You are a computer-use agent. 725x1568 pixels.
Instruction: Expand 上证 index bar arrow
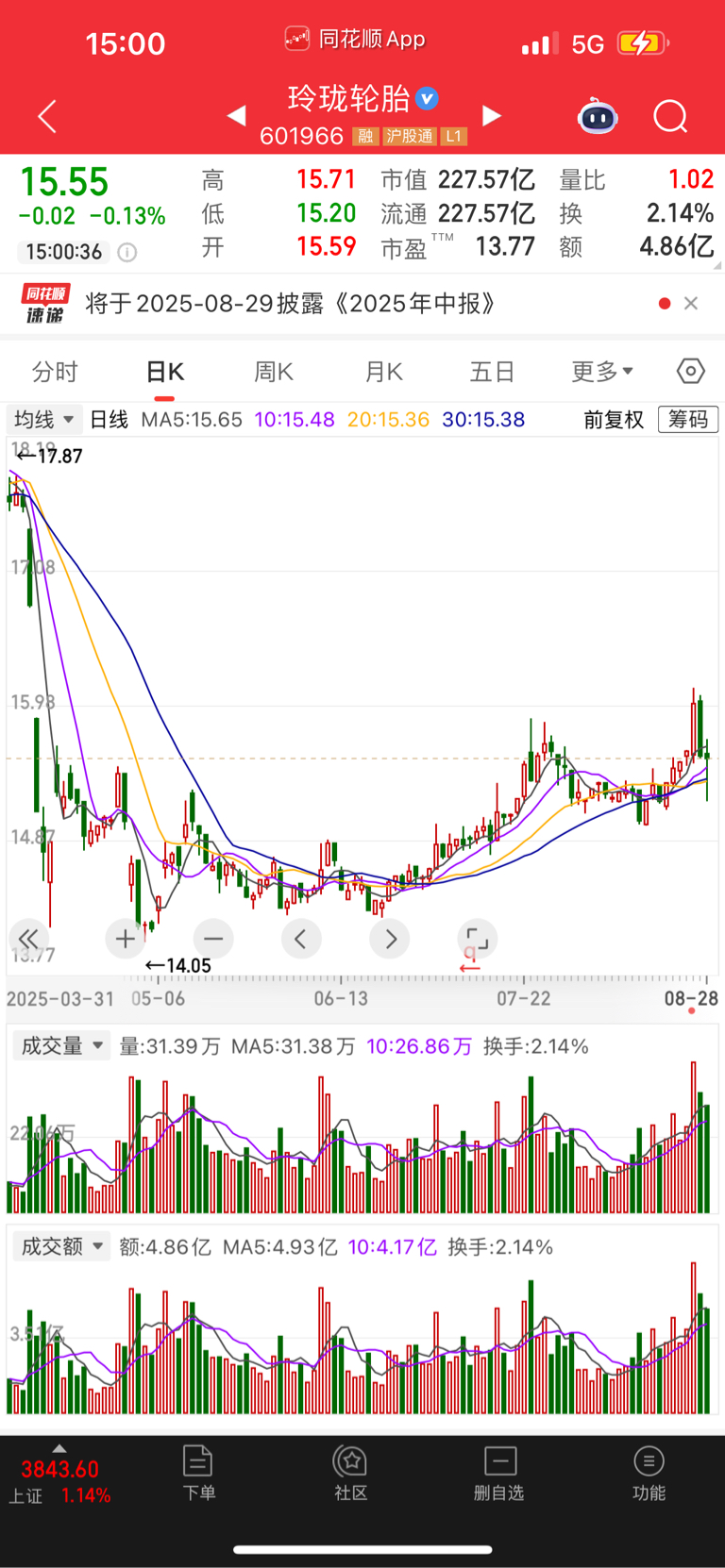(x=59, y=1448)
